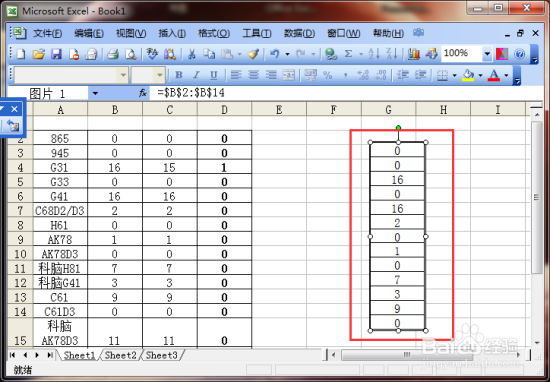Cut selection with the scissors icon
The width and height of the screenshot is (550, 382).
[192, 54]
